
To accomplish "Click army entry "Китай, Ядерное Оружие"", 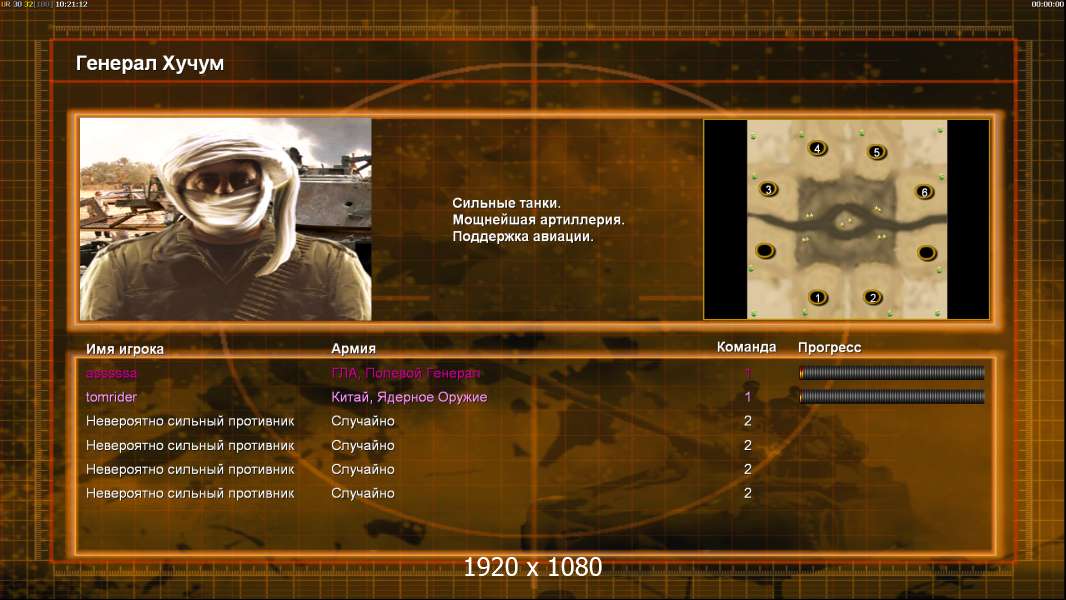I will 409,397.
